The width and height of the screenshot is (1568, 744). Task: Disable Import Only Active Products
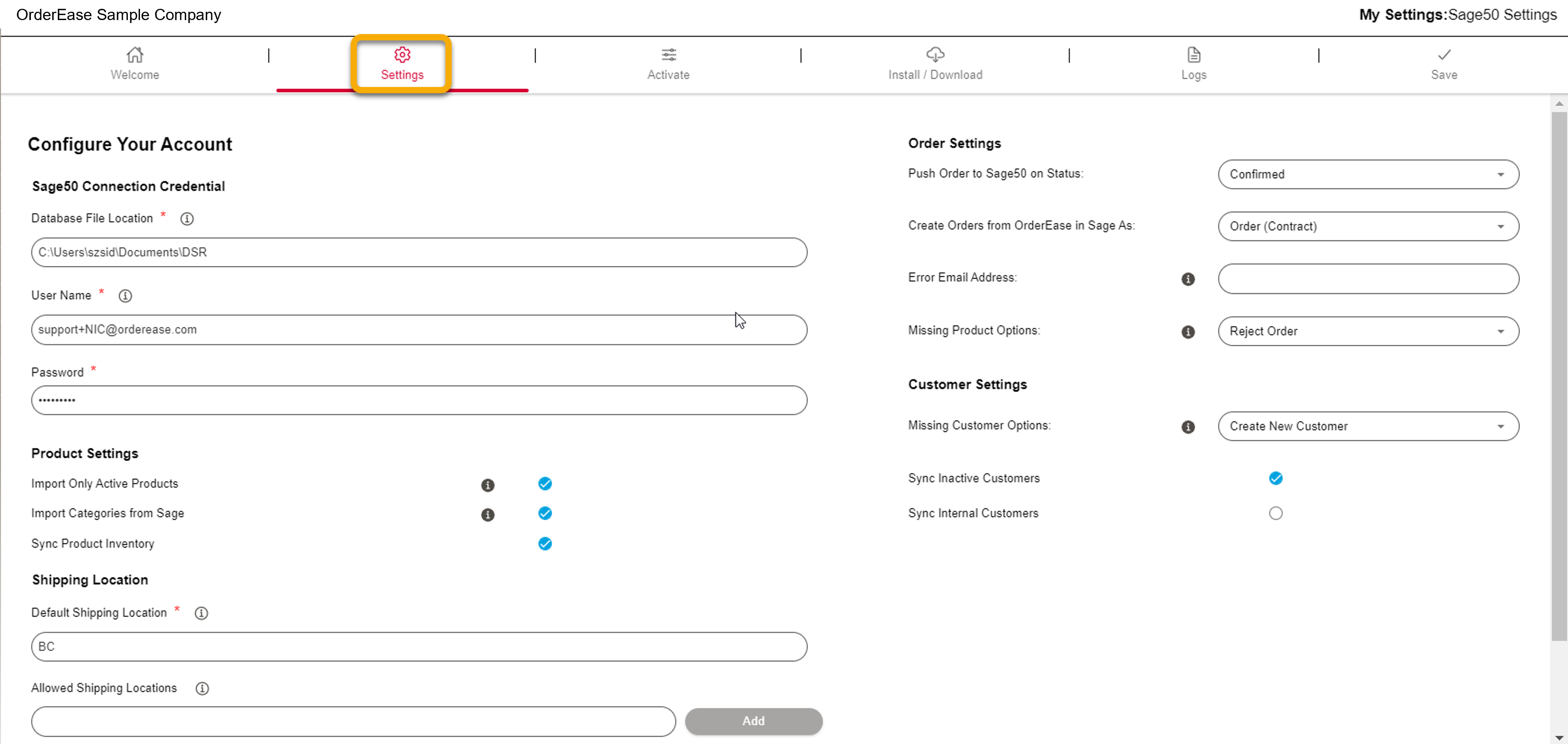tap(545, 483)
